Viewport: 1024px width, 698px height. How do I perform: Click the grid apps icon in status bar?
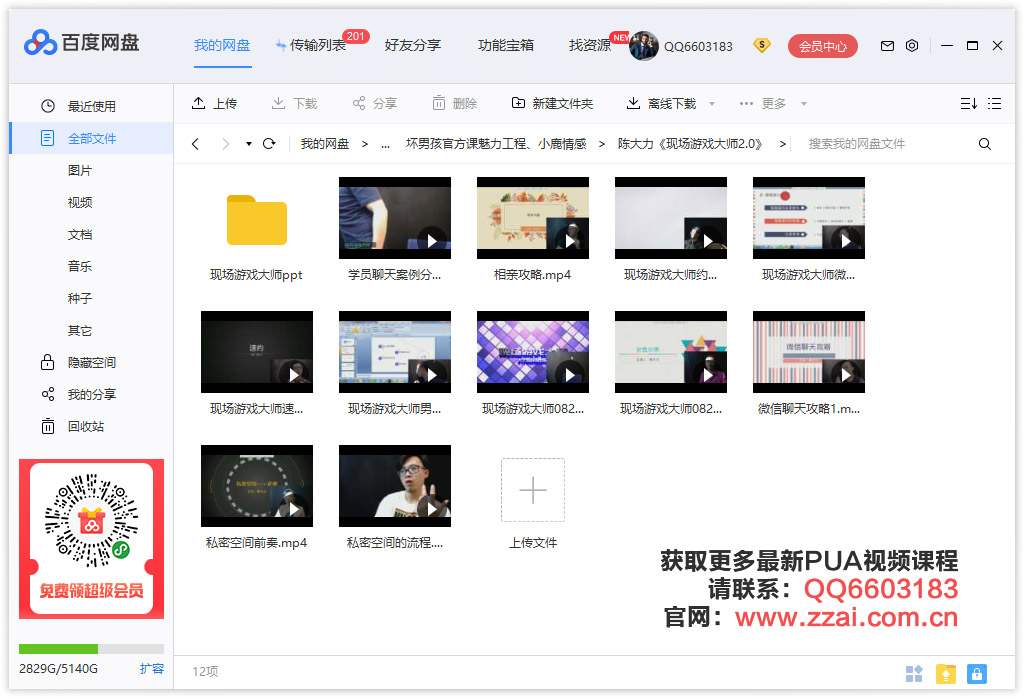(x=914, y=673)
